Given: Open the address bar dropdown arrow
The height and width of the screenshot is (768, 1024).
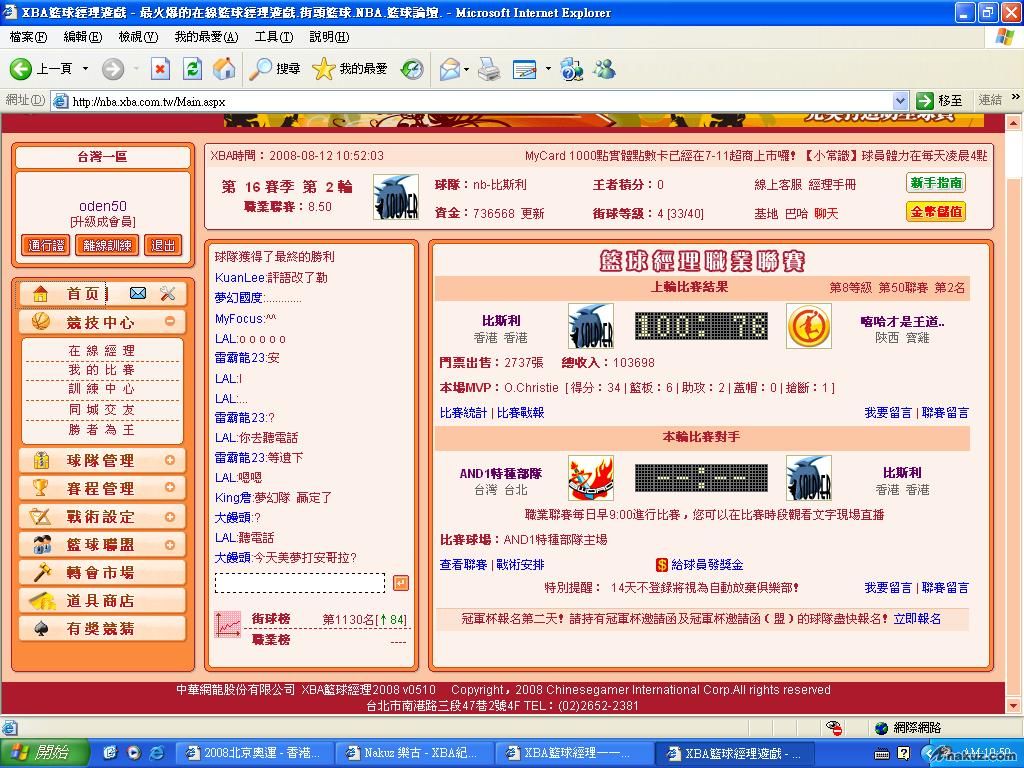Looking at the screenshot, I should [x=900, y=101].
